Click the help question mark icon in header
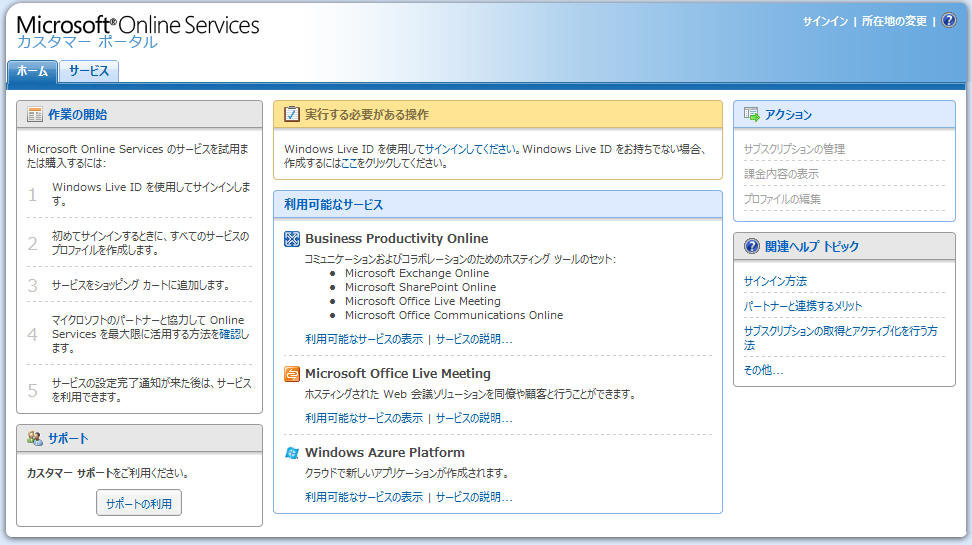The width and height of the screenshot is (972, 545). point(948,20)
